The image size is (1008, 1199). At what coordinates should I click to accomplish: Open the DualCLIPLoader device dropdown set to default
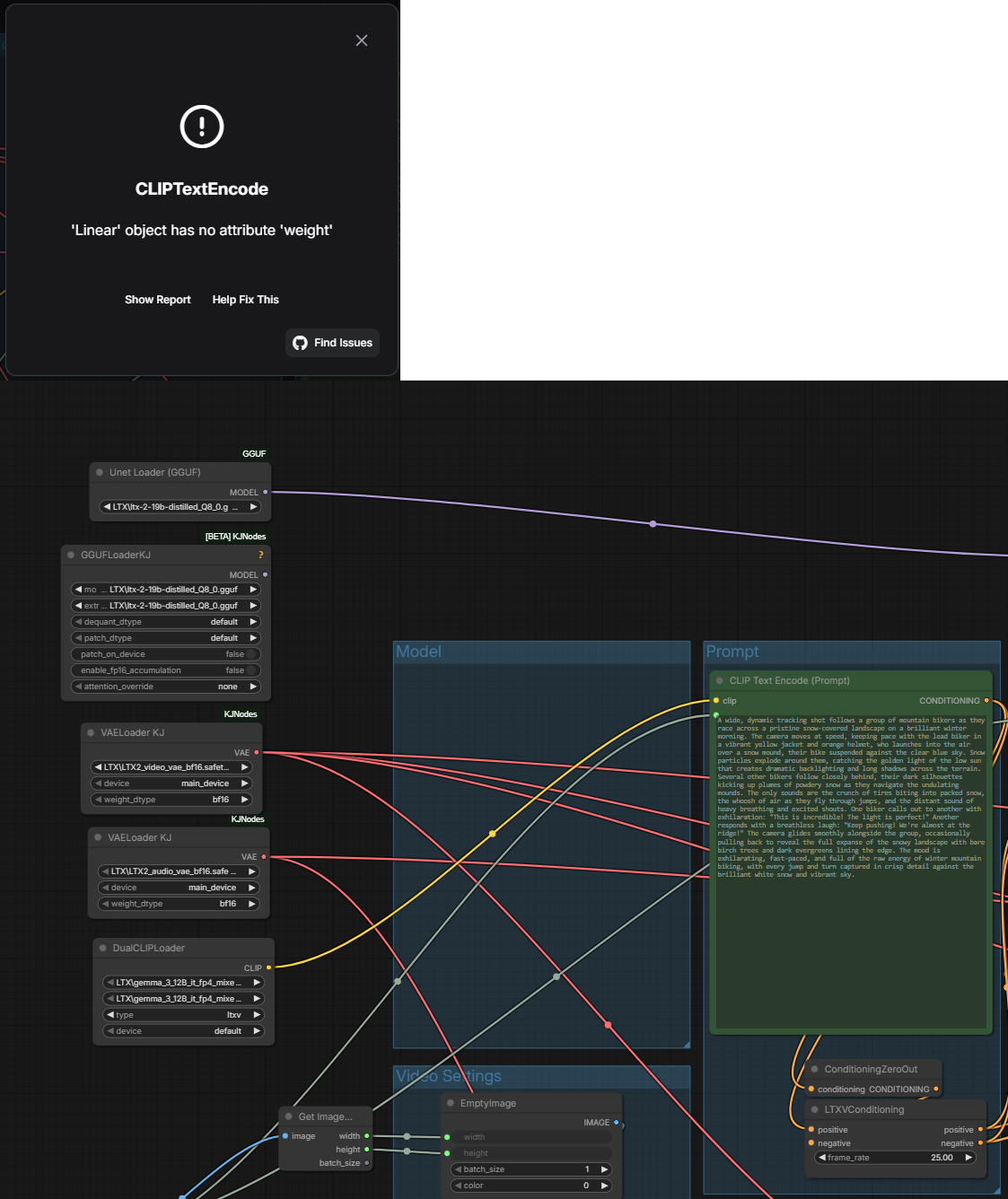point(183,1031)
